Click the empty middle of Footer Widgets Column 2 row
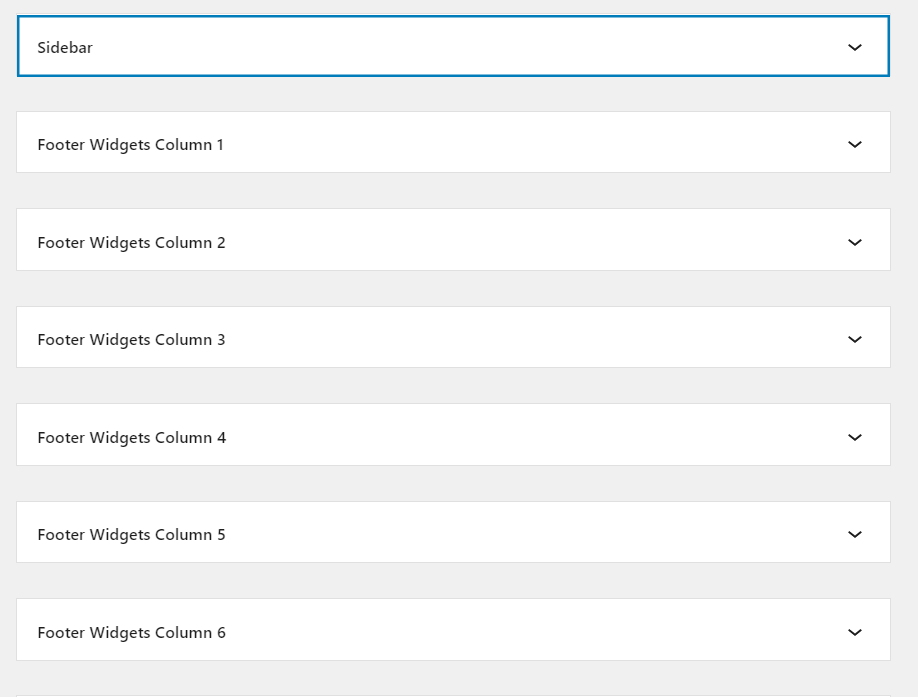 [x=453, y=239]
